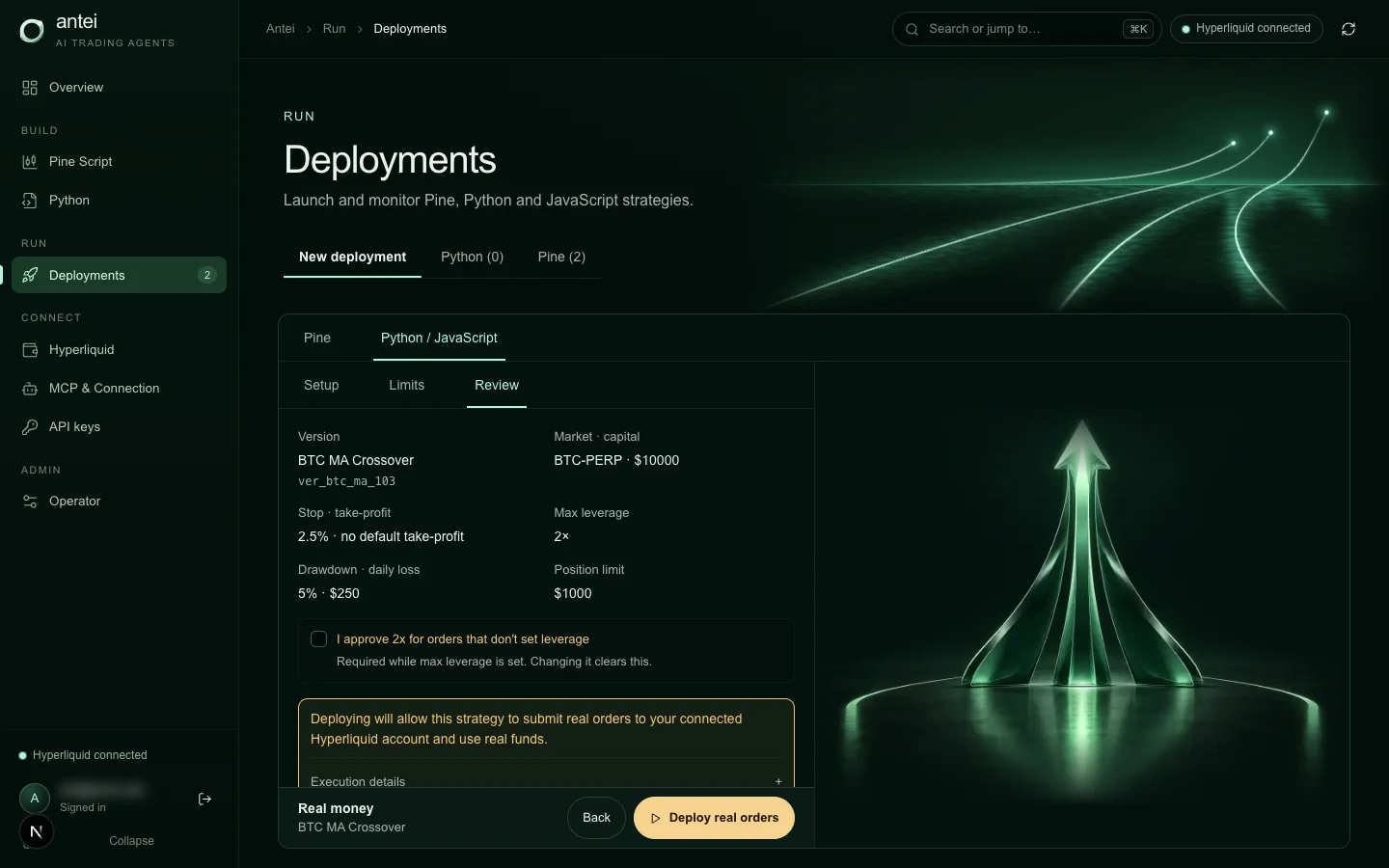Collapse the sidebar

coord(131,841)
